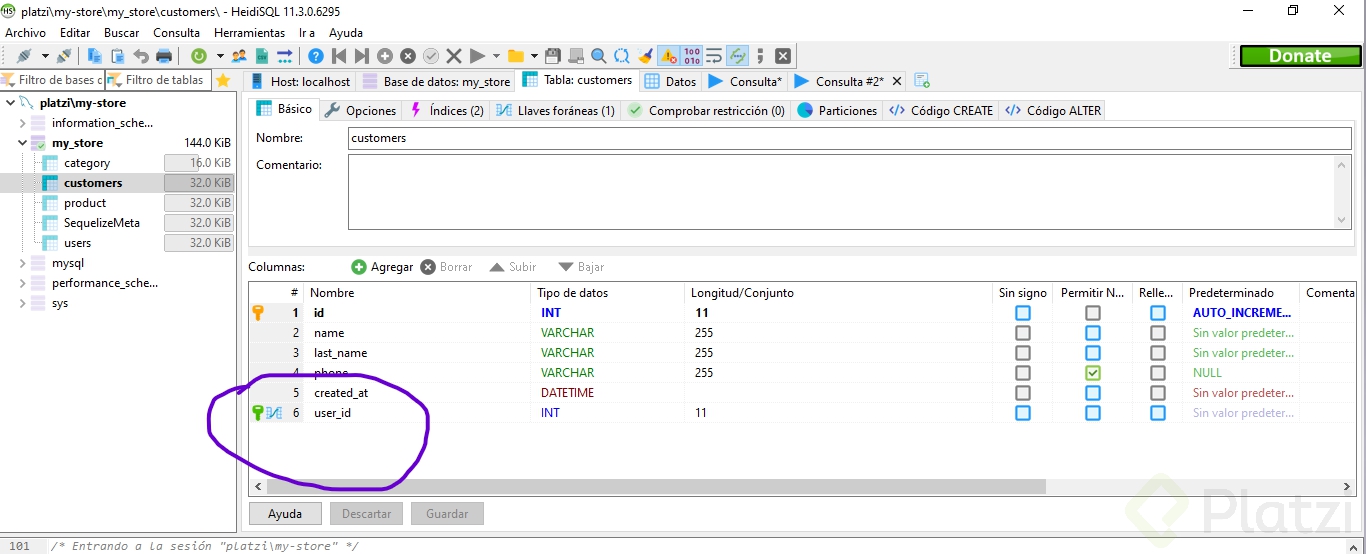Toggle the wrap long lines icon
1366x554 pixels.
(714, 56)
